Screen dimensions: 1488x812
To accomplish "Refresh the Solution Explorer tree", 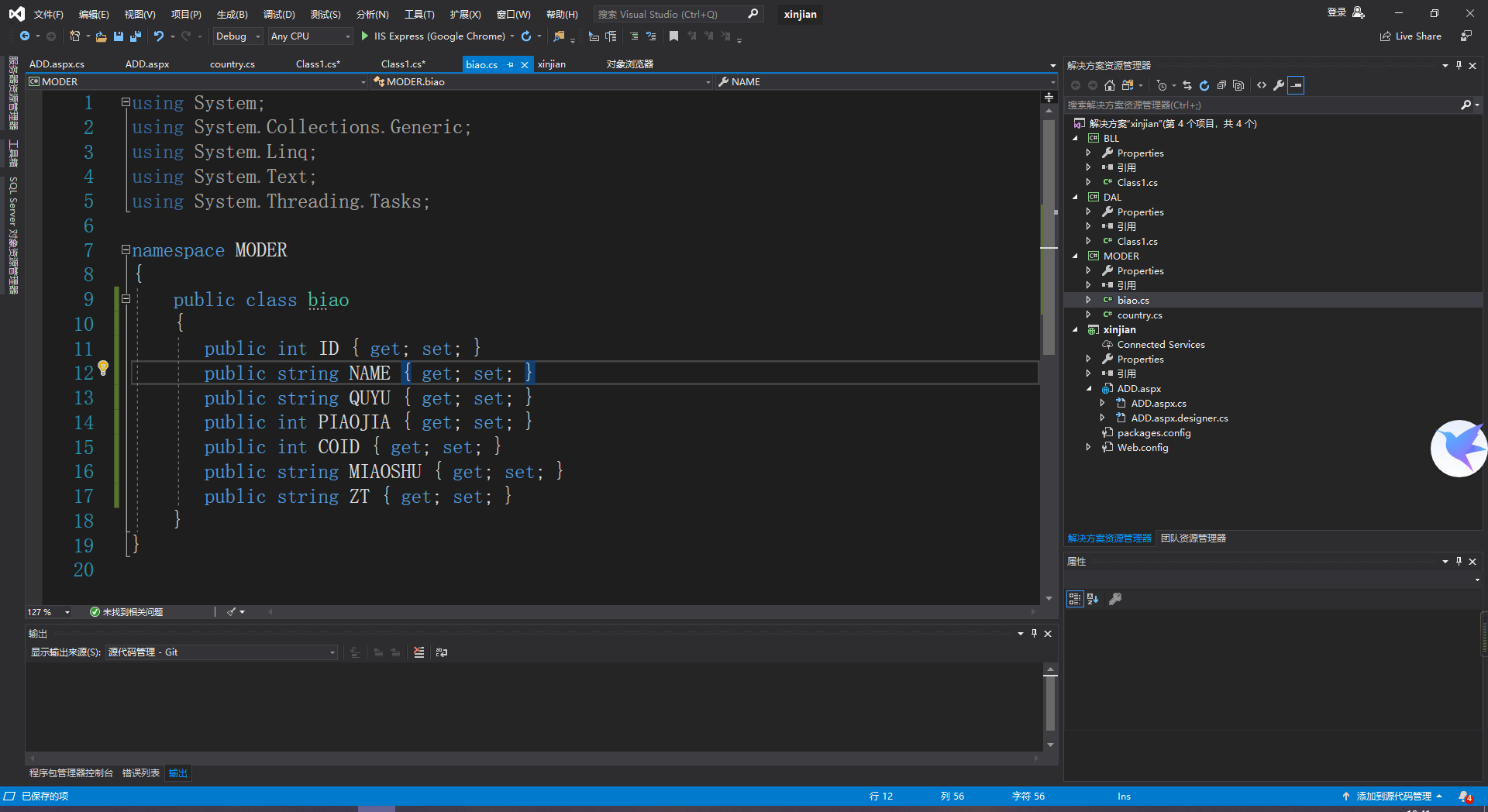I will pos(1204,85).
